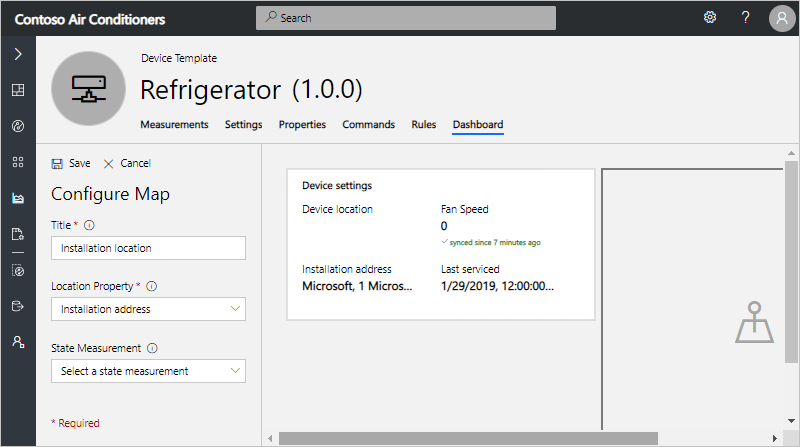
Task: Open the analytics chart sidebar icon
Action: [x=18, y=198]
